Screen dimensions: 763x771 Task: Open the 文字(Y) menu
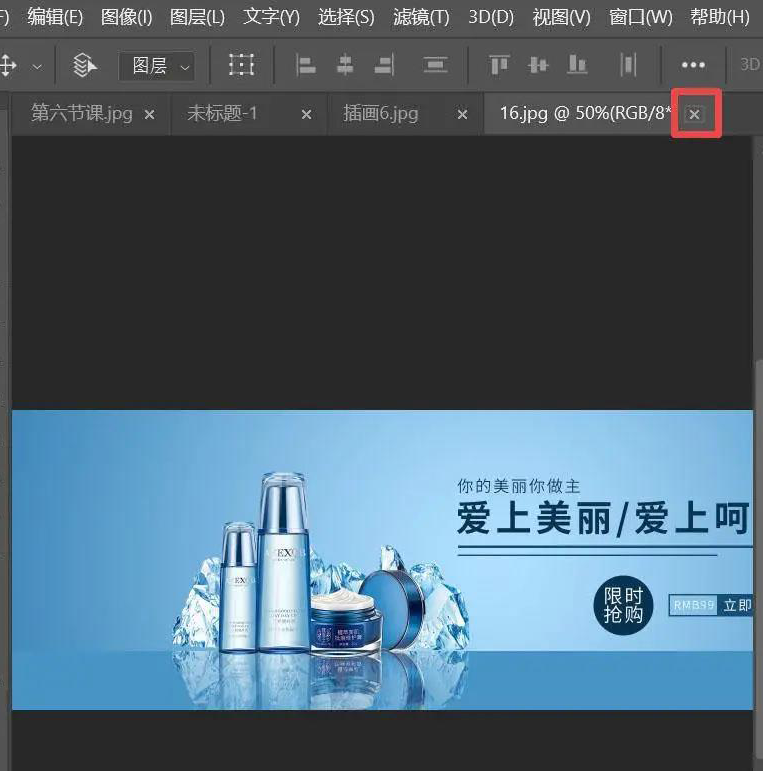271,17
